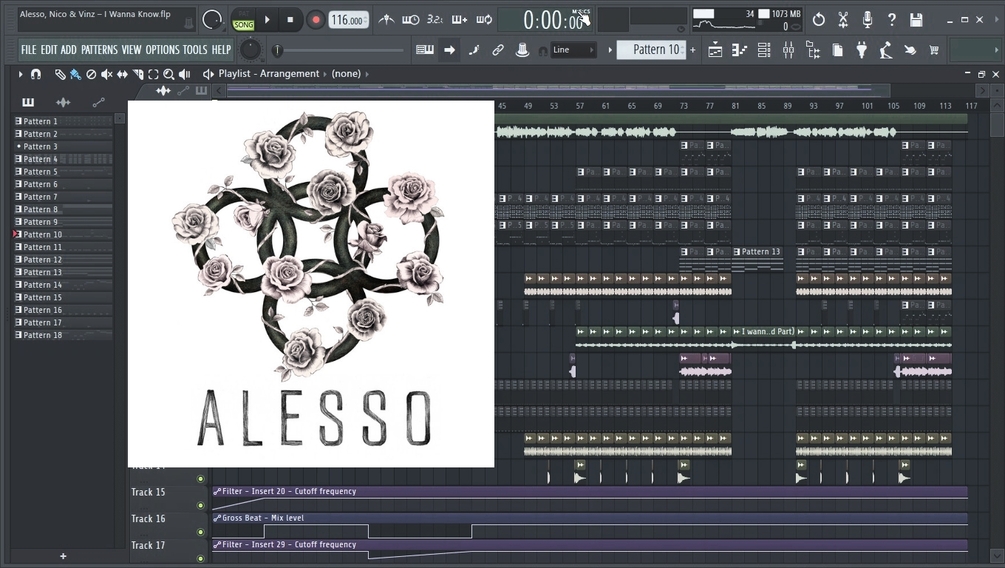Open the channel rack view icon
The width and height of the screenshot is (1005, 568).
764,50
